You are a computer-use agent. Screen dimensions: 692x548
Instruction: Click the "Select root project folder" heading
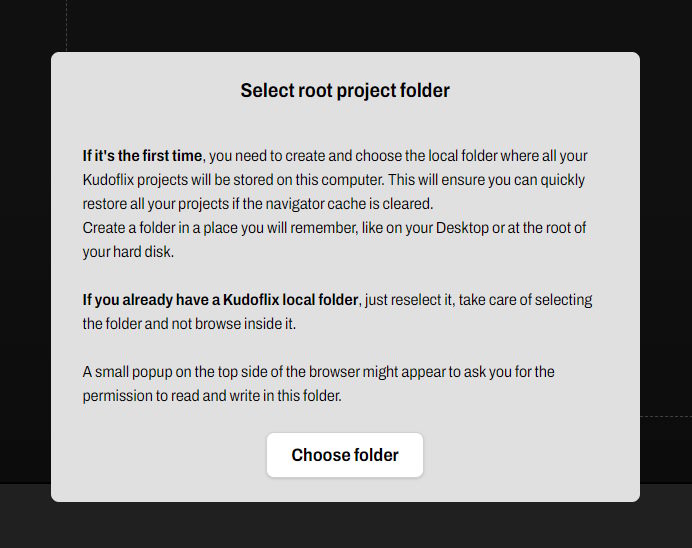(345, 91)
